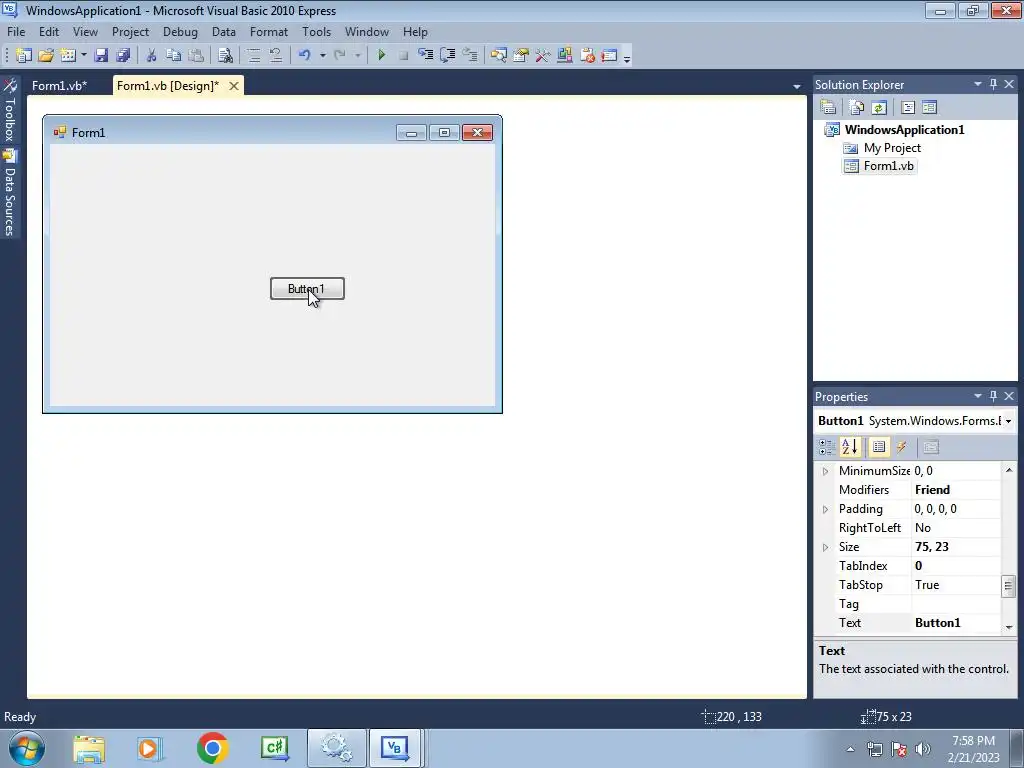
Task: Expand the MinimumSize property
Action: pyautogui.click(x=825, y=472)
